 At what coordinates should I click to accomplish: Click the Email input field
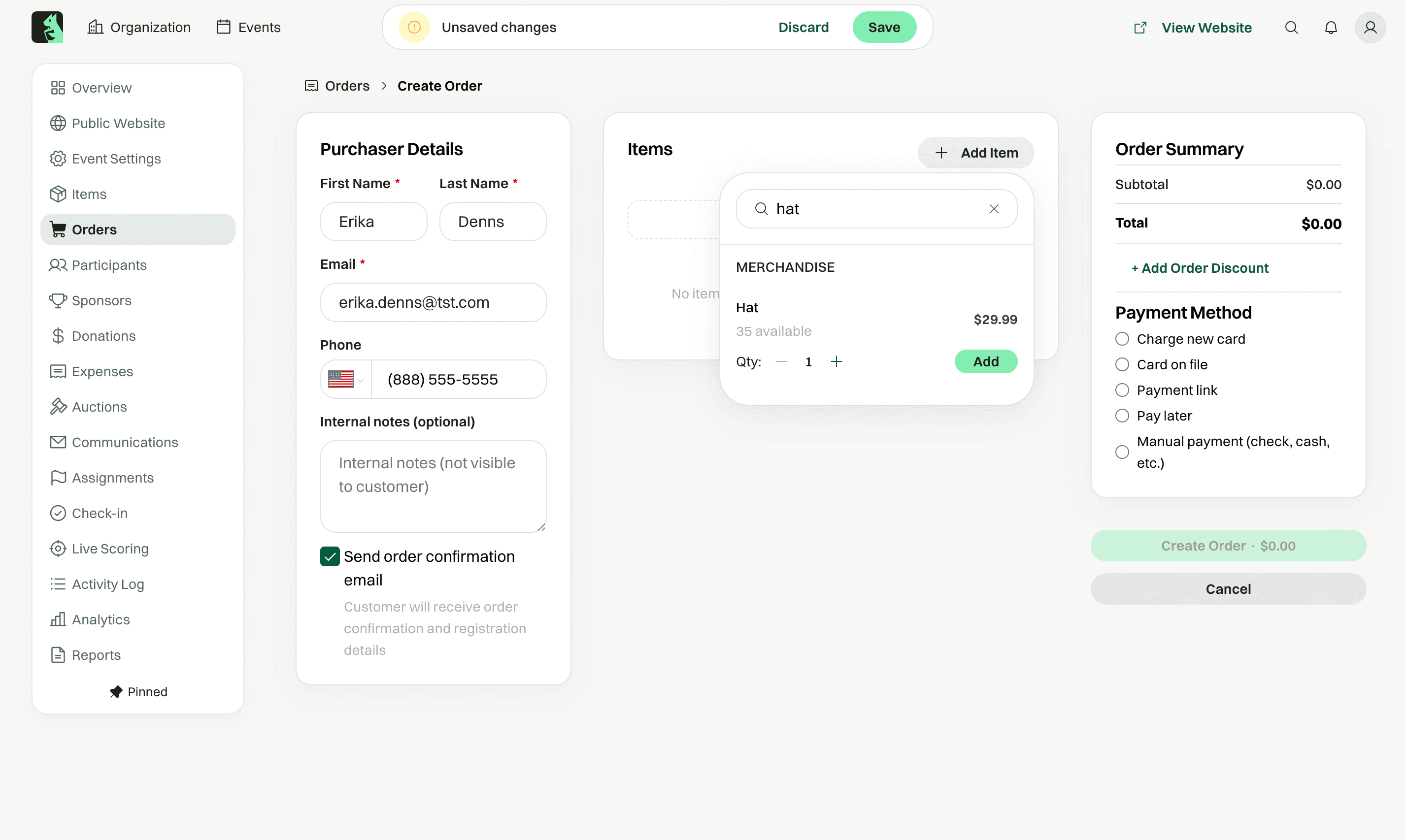pyautogui.click(x=433, y=302)
